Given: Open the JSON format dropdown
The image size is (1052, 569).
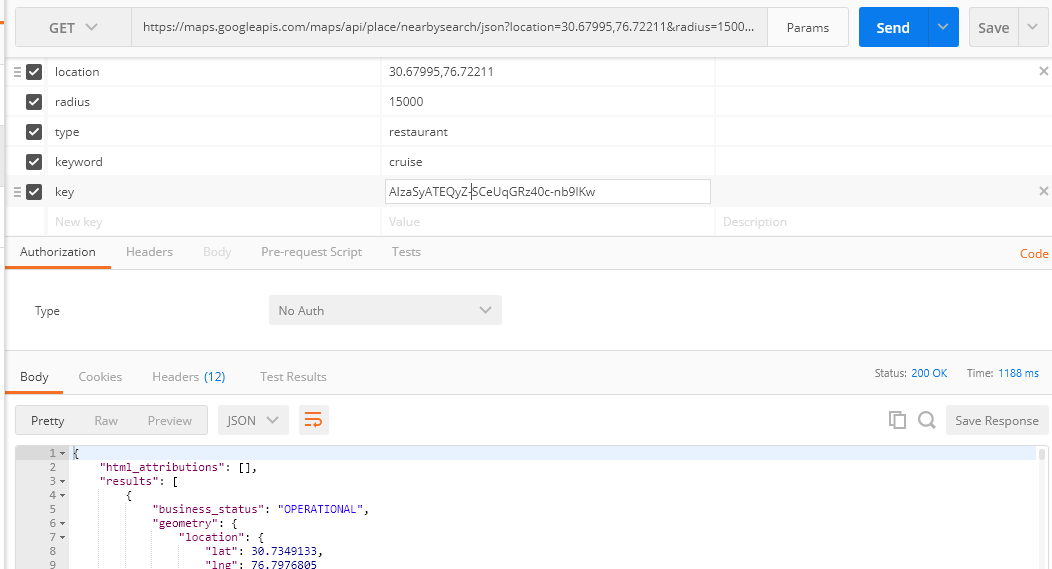Looking at the screenshot, I should [x=253, y=420].
